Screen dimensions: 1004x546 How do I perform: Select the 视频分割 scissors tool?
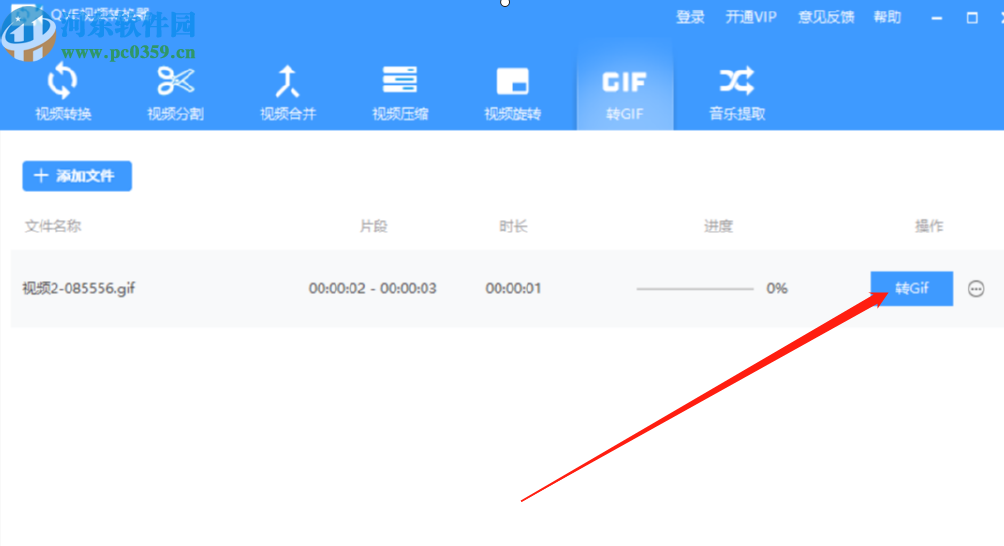[x=175, y=92]
